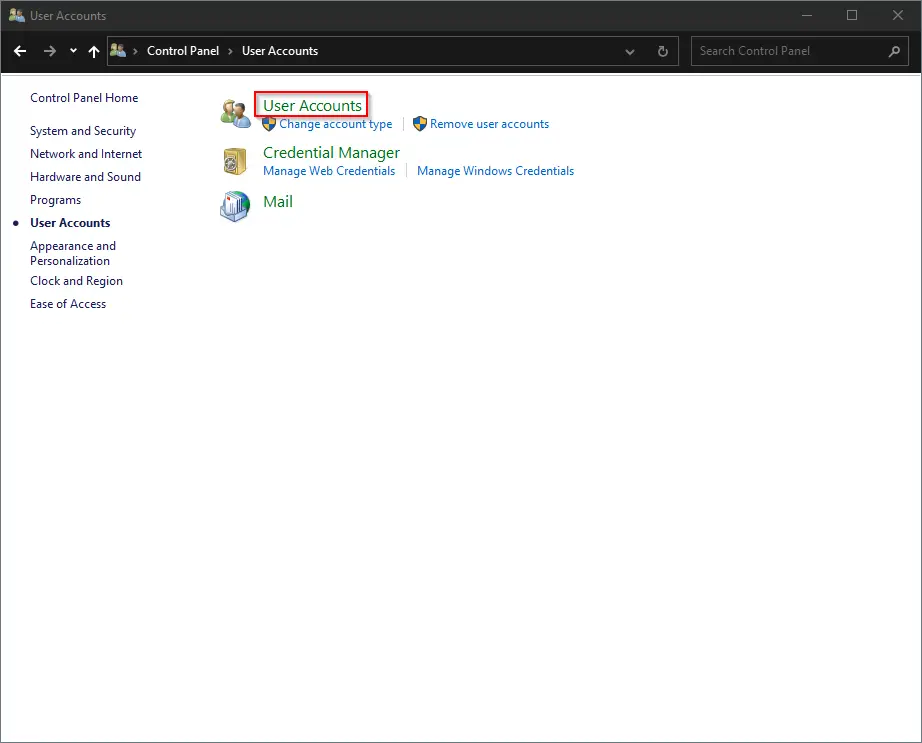Click address bar users icon
The width and height of the screenshot is (922, 743).
[x=118, y=51]
